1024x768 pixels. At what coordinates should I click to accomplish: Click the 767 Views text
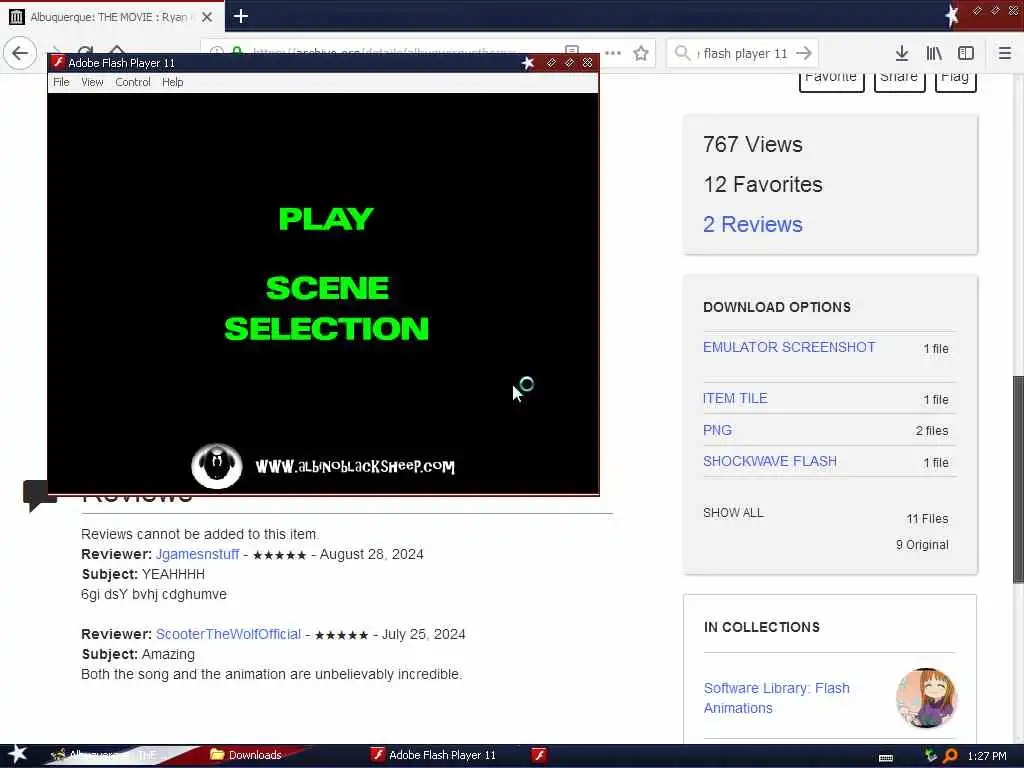click(x=752, y=144)
